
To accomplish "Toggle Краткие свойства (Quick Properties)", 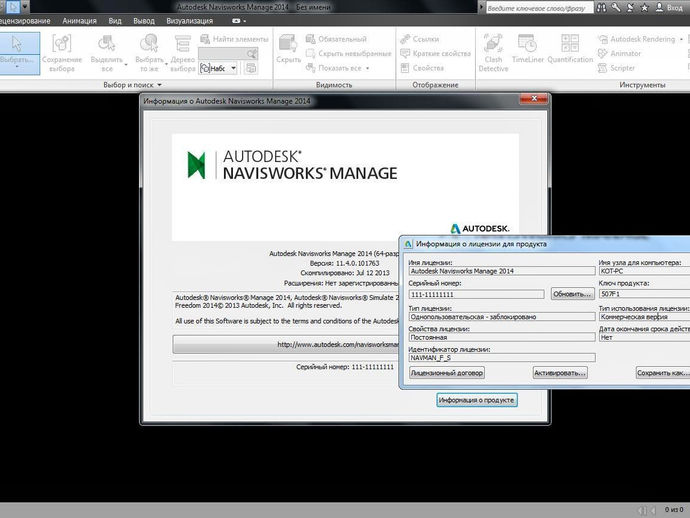I will 435,53.
